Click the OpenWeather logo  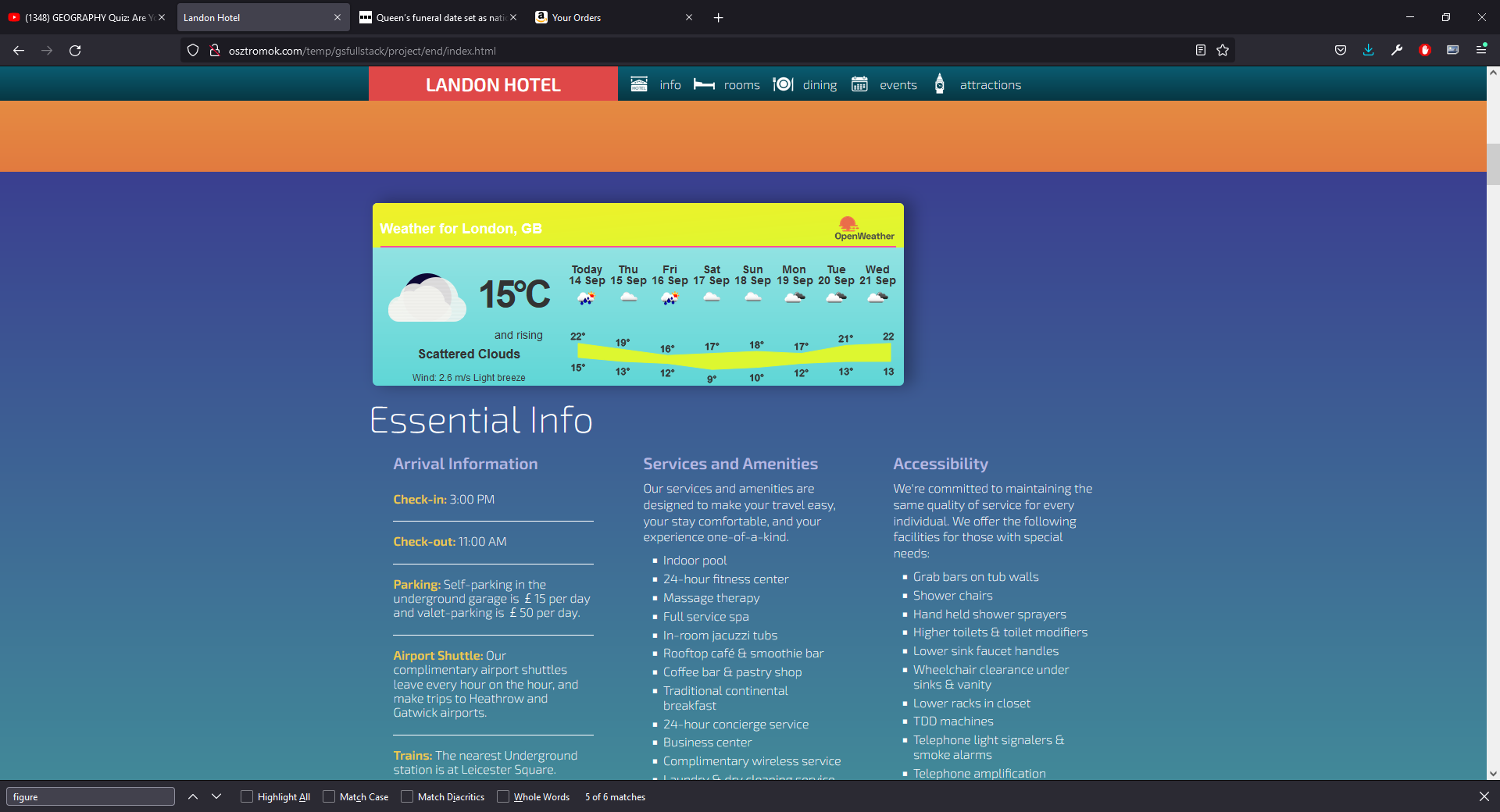point(864,229)
